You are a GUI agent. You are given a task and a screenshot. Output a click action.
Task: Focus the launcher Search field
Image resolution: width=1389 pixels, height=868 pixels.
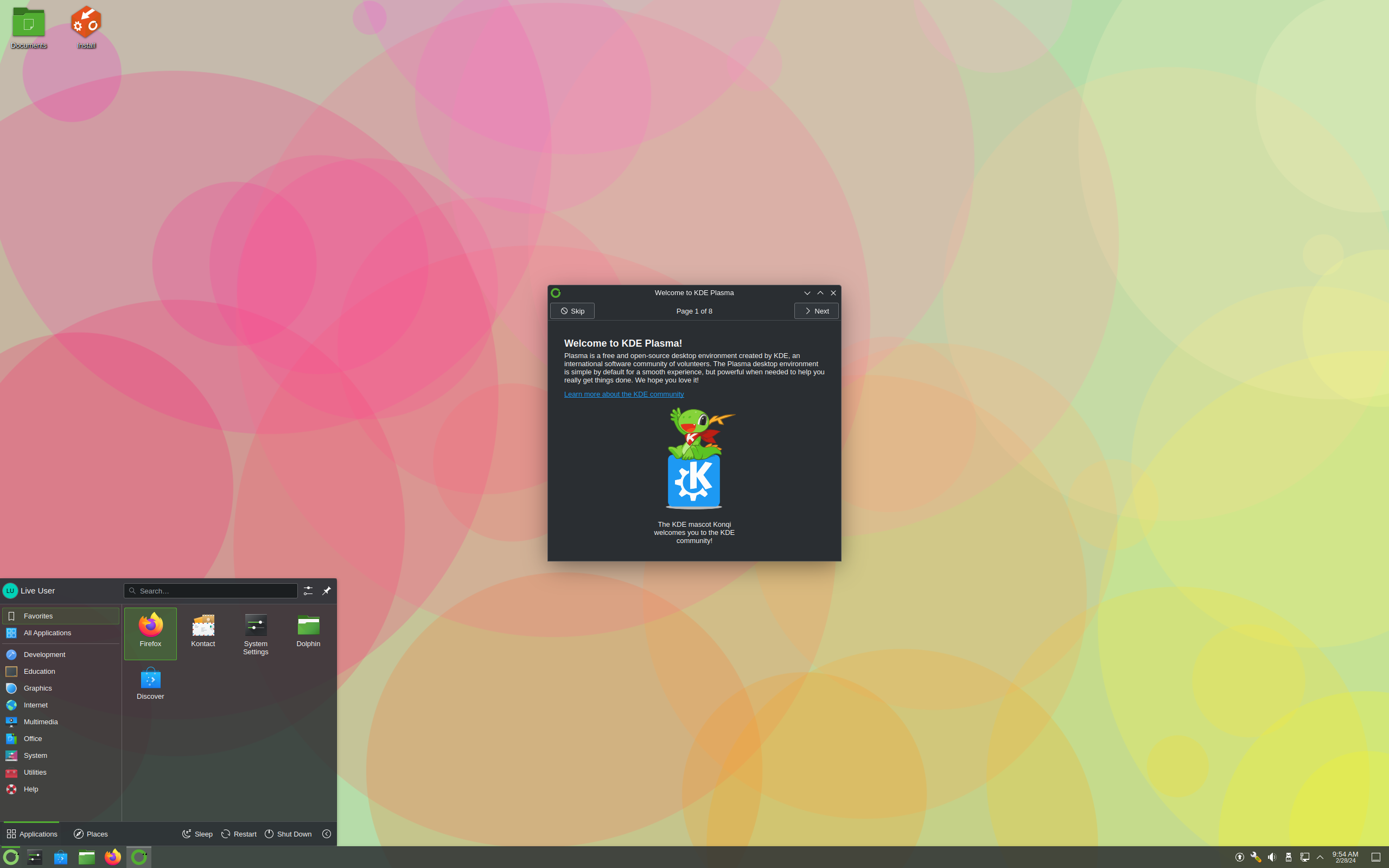211,591
